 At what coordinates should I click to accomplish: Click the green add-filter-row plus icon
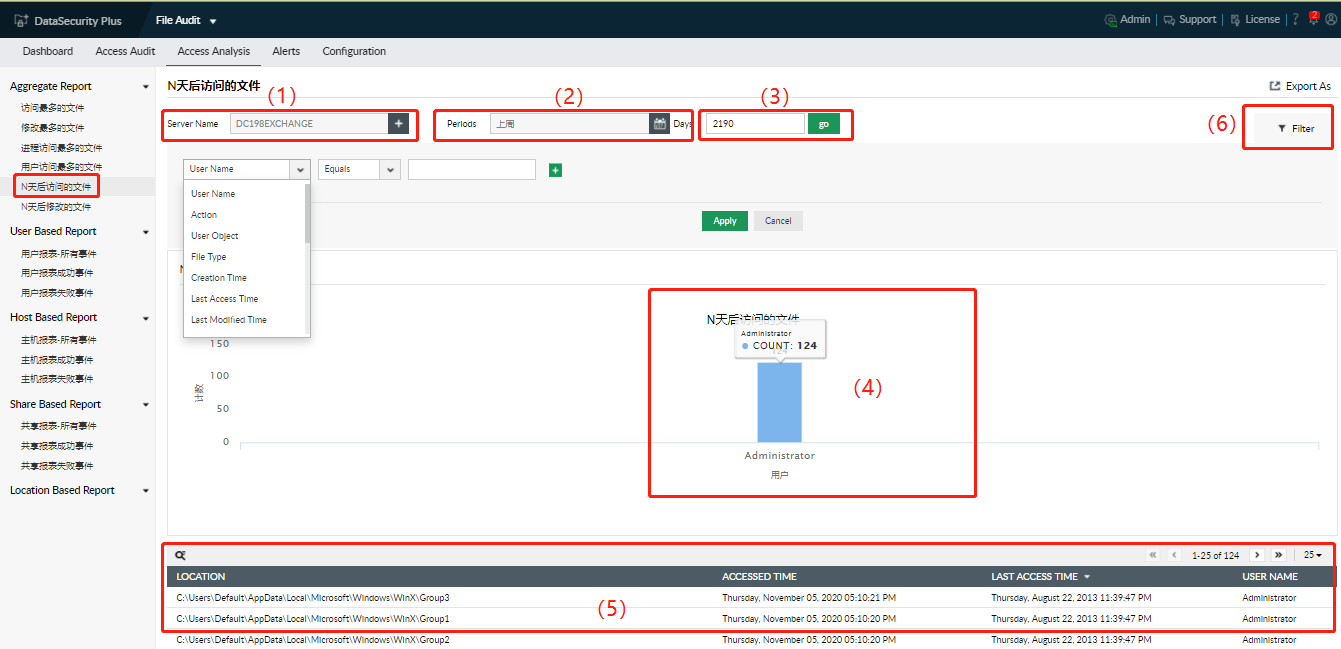tap(556, 170)
